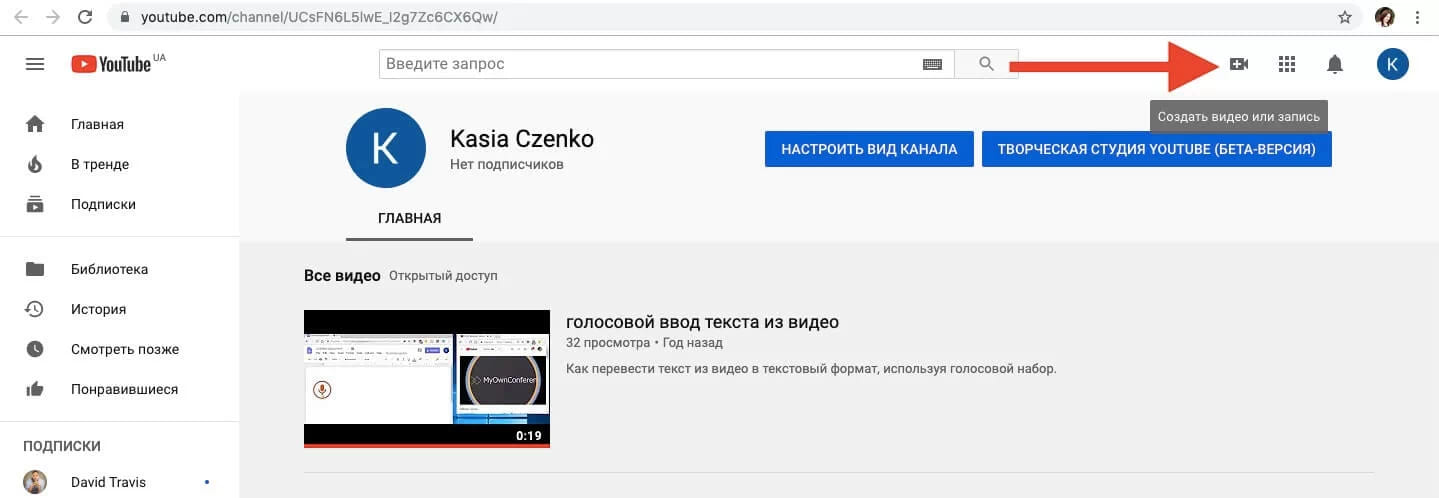Screen dimensions: 1439x498
Task: Open the hamburger guide menu
Action: coord(35,64)
